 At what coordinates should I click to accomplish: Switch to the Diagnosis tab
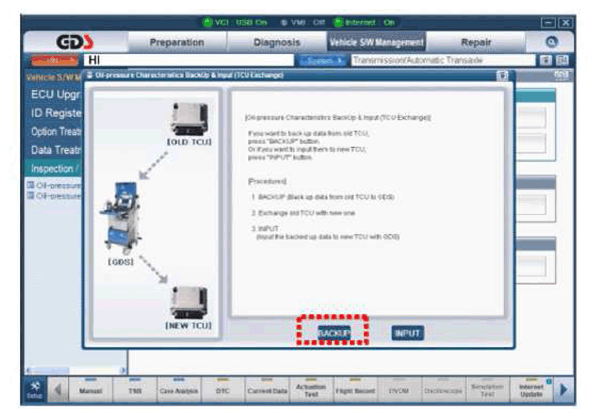click(x=277, y=42)
